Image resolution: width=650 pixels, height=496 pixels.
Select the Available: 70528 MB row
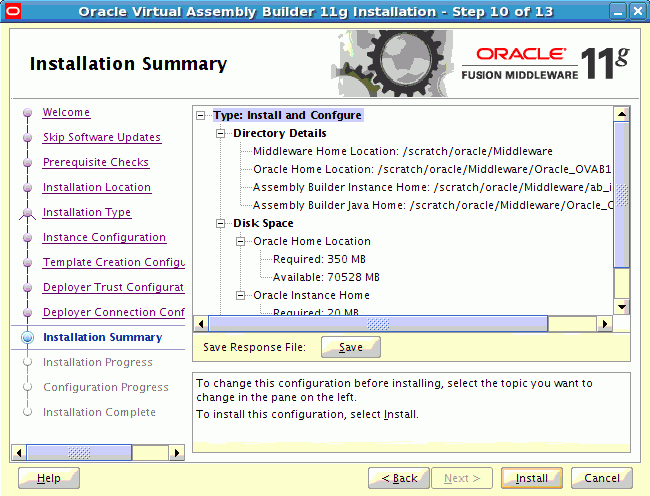(x=326, y=277)
